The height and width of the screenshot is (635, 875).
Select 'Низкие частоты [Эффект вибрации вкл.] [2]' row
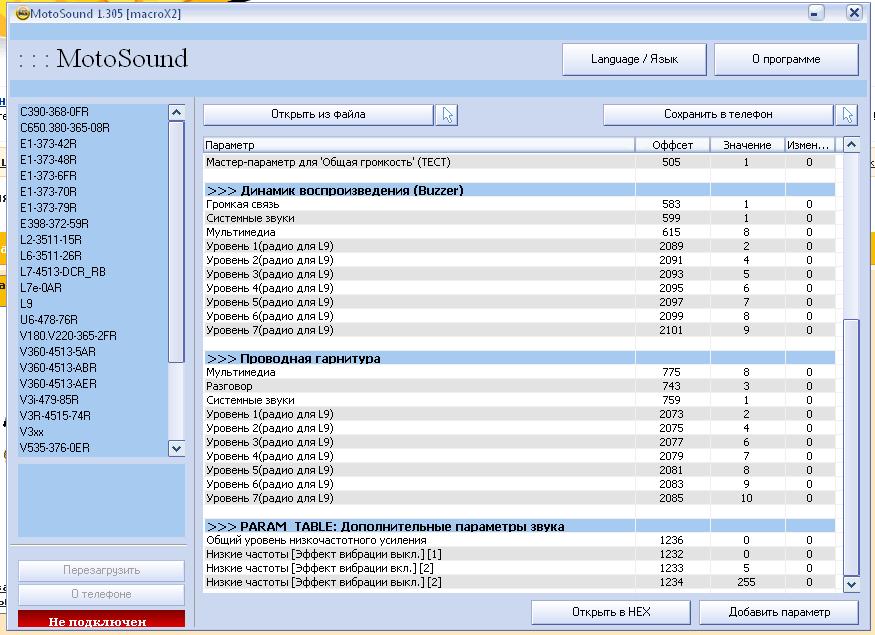pyautogui.click(x=520, y=568)
